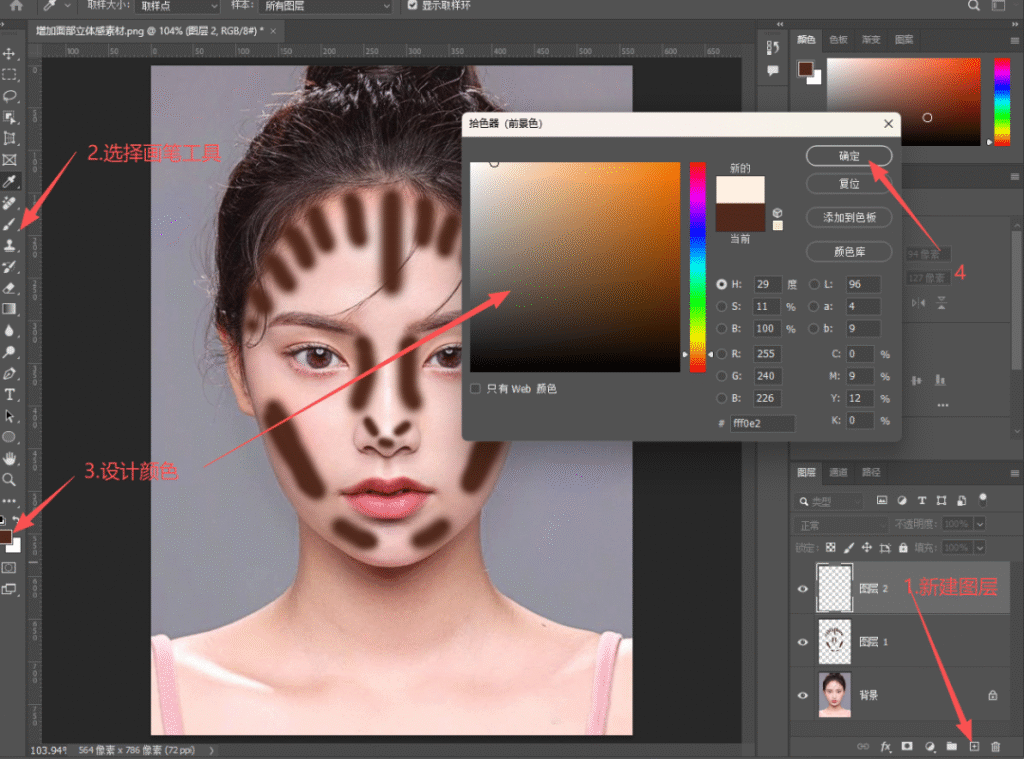
Task: Click the 确定 button
Action: click(849, 156)
